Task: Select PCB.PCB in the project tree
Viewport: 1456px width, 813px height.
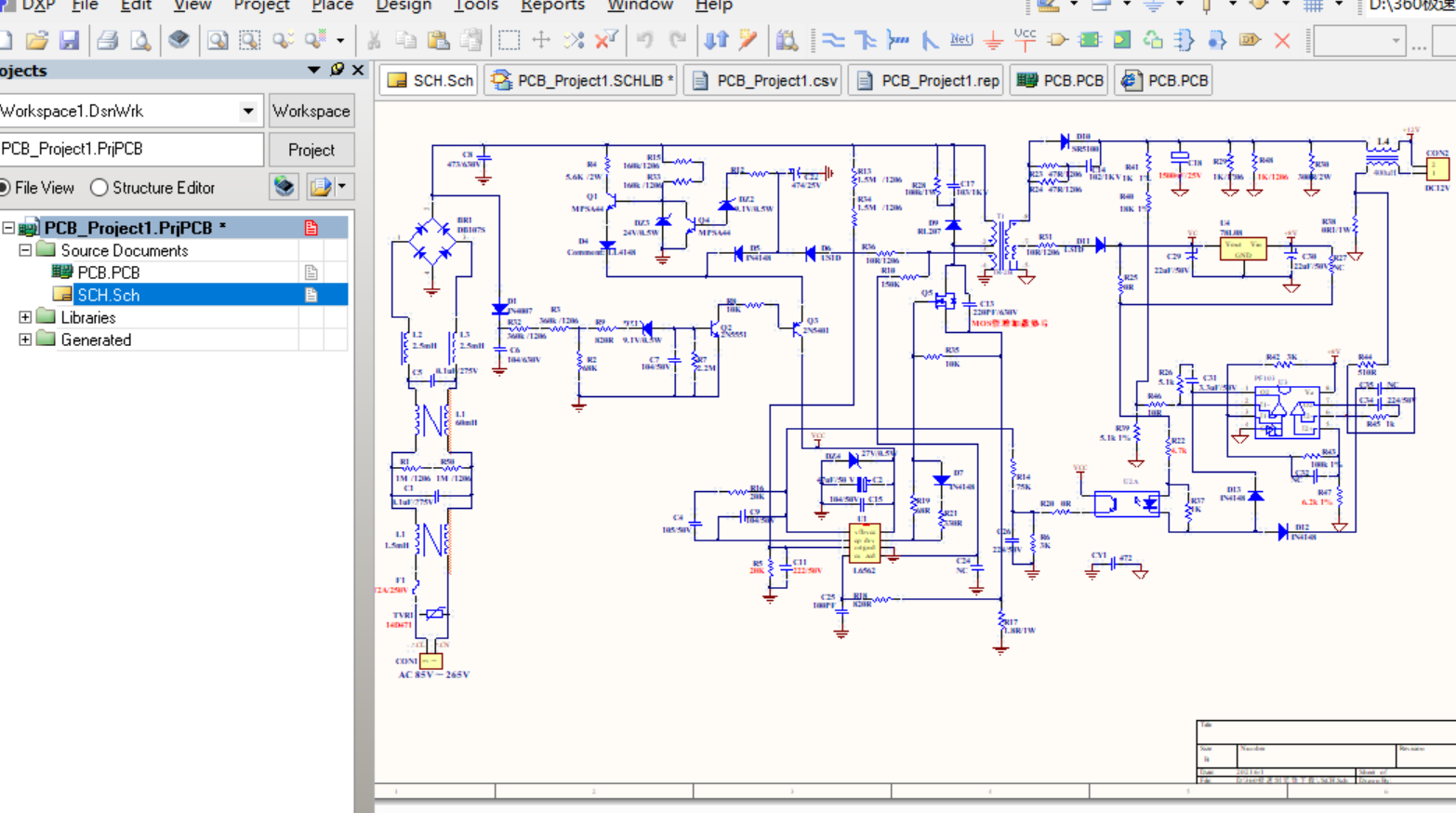Action: pos(108,273)
